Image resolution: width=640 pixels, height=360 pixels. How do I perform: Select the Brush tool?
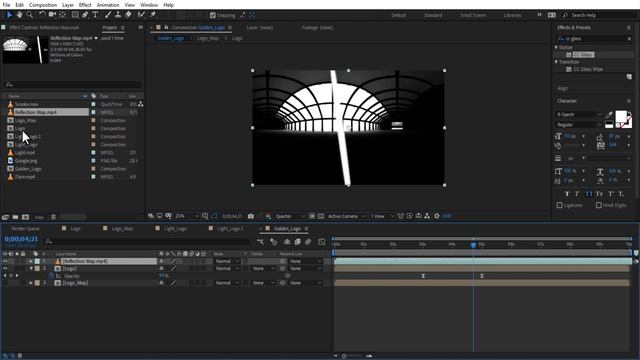pyautogui.click(x=108, y=15)
